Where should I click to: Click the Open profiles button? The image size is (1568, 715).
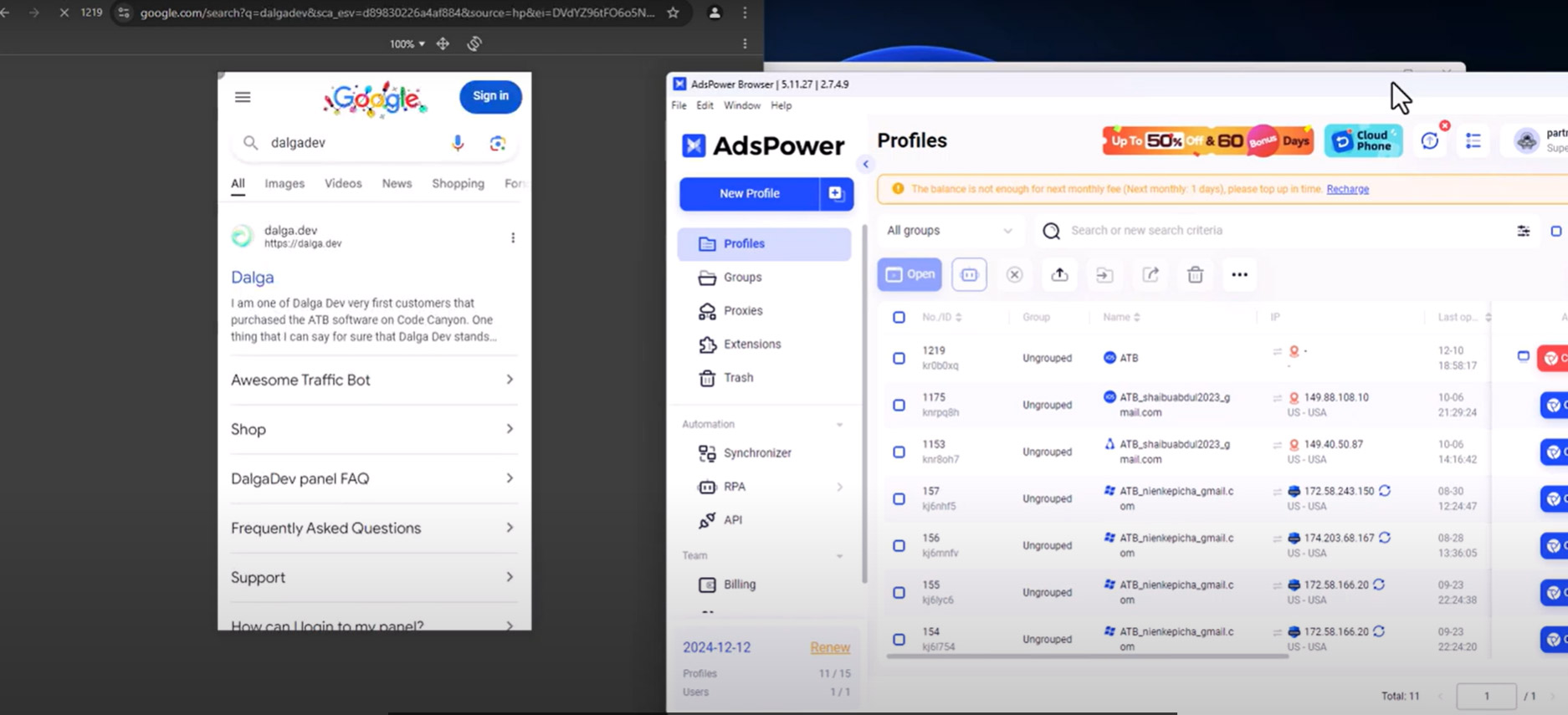910,274
